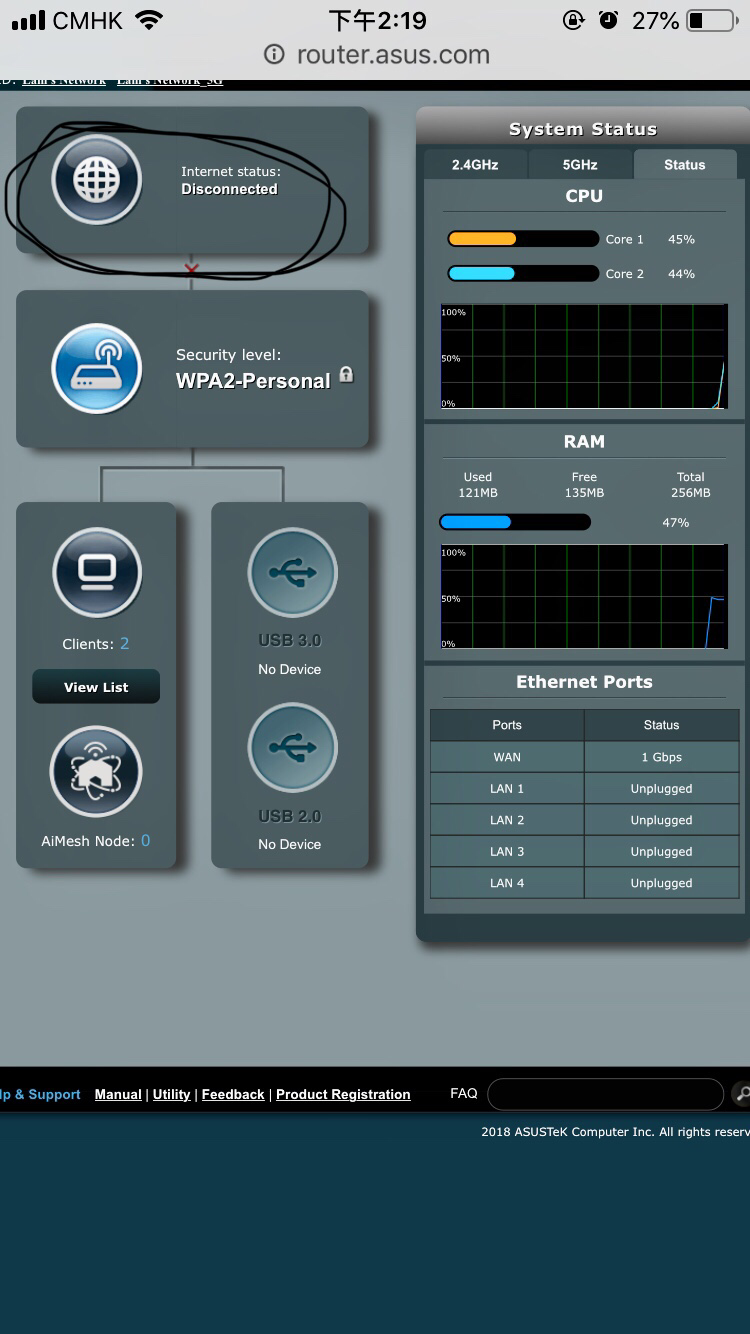Viewport: 750px width, 1334px height.
Task: Open the Internet status globe icon
Action: click(97, 181)
